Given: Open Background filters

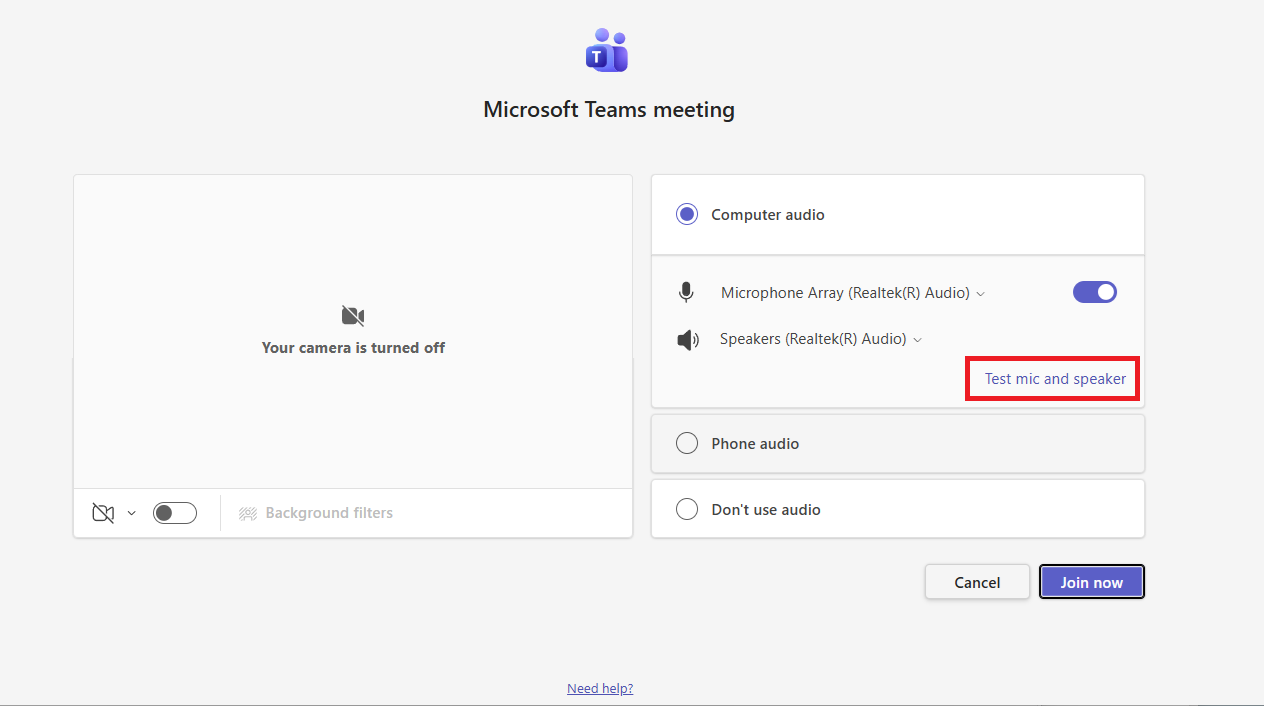Looking at the screenshot, I should [x=316, y=513].
